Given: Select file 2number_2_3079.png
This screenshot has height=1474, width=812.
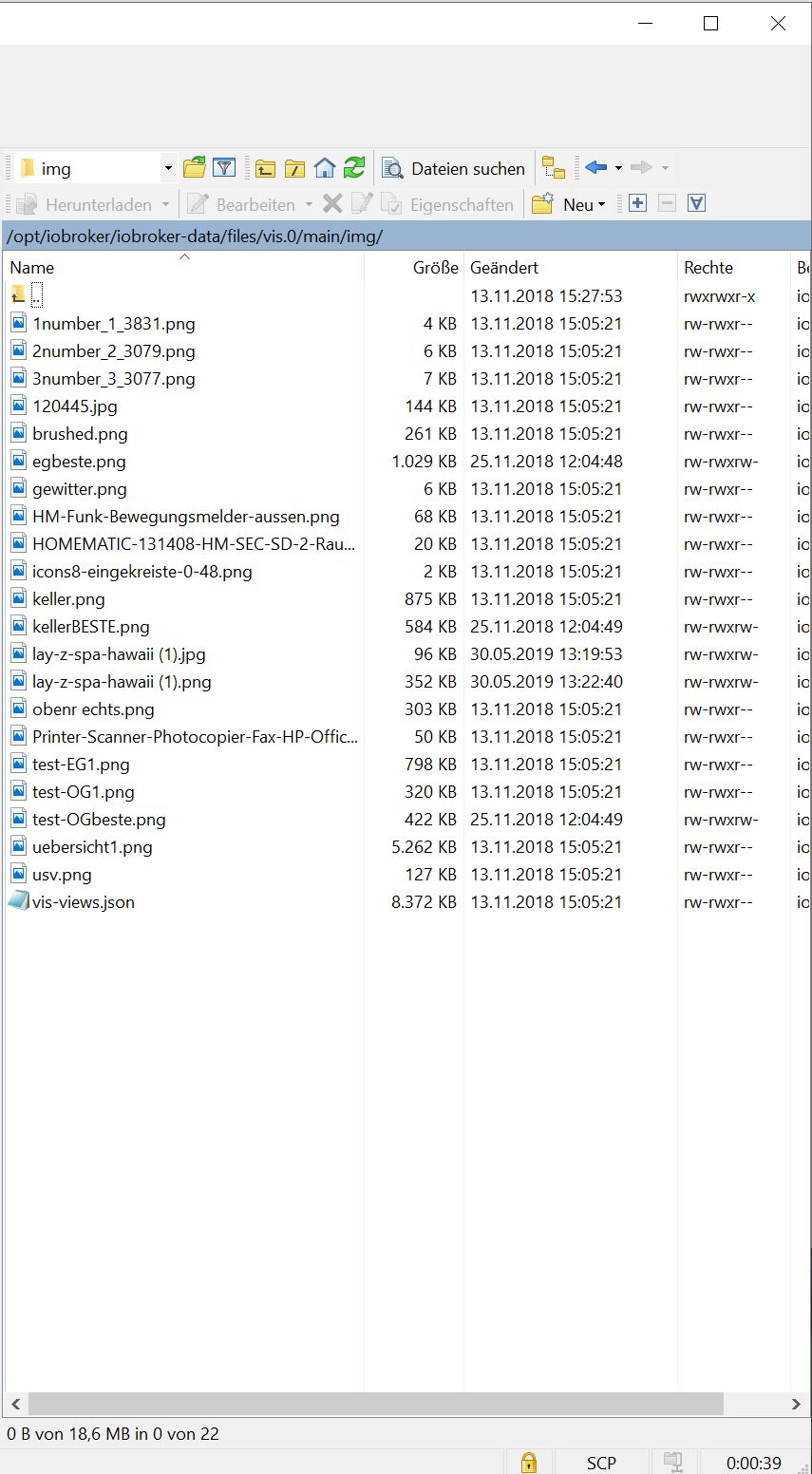Looking at the screenshot, I should pos(113,351).
